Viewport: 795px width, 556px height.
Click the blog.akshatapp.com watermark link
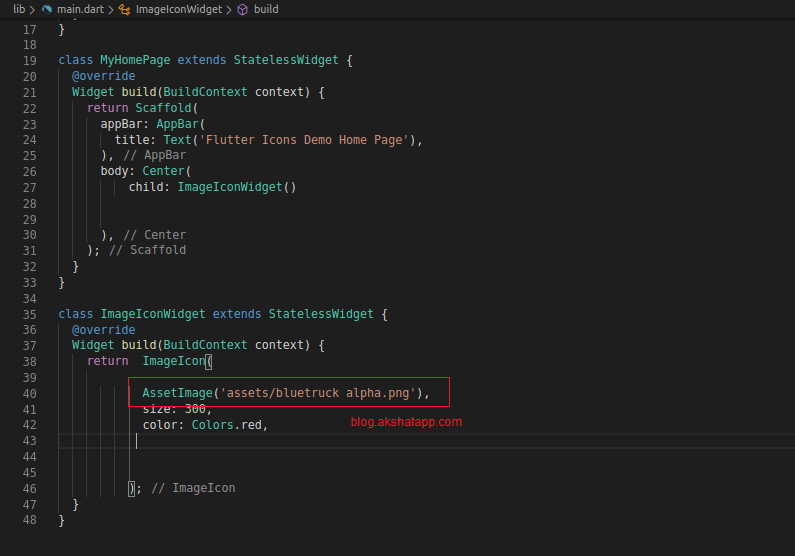click(406, 422)
